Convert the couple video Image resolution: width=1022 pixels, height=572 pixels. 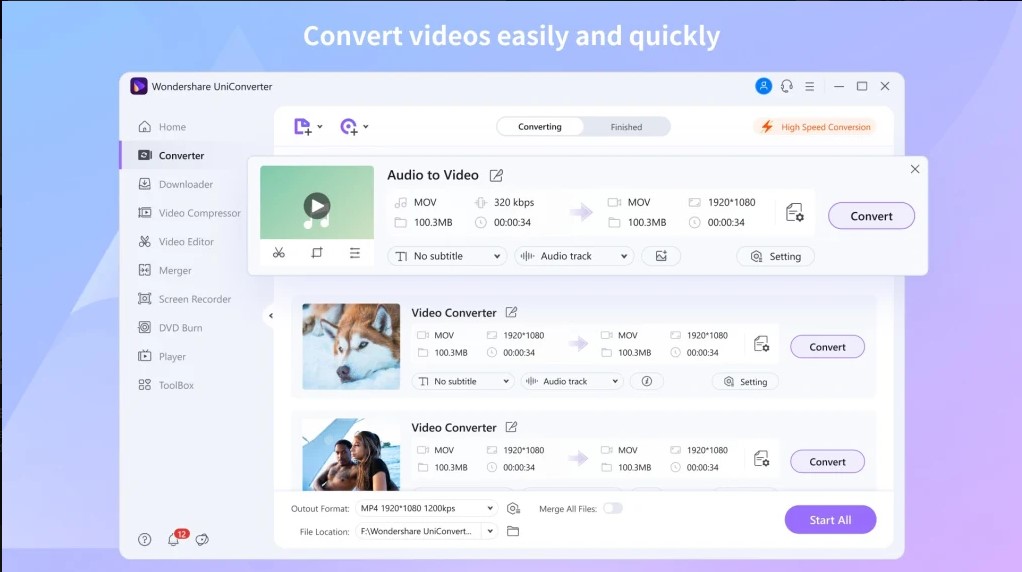(828, 461)
